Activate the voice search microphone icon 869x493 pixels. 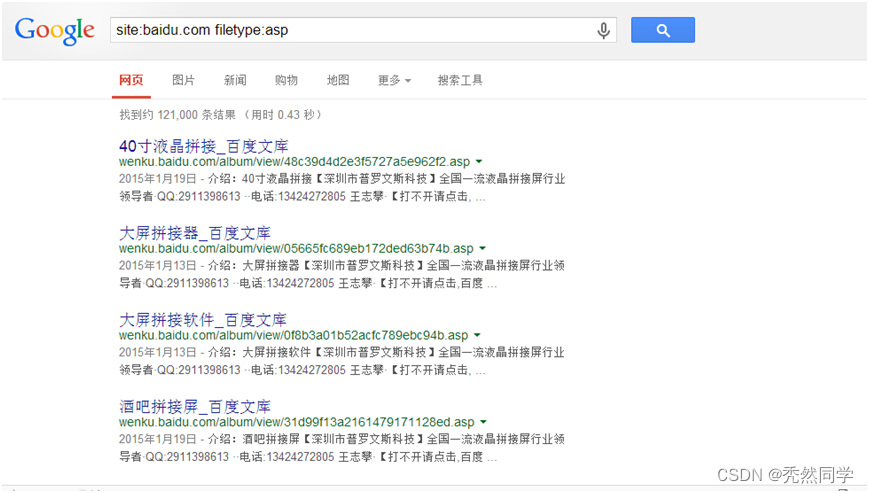pos(604,30)
